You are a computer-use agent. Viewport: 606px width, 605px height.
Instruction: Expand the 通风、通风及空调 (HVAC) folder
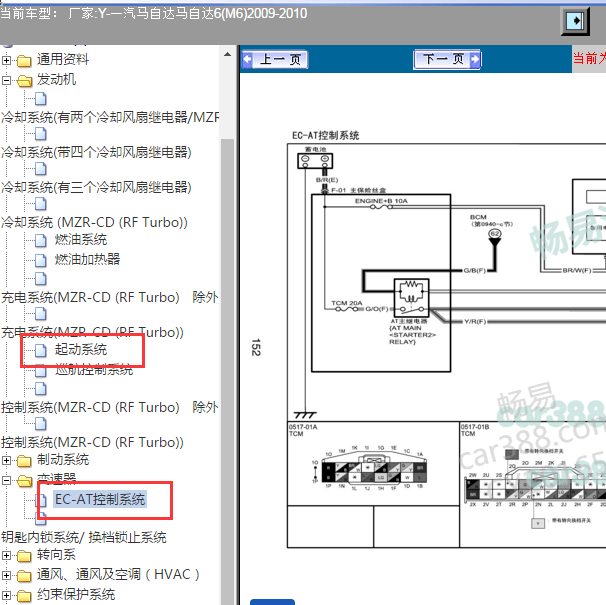click(x=6, y=575)
